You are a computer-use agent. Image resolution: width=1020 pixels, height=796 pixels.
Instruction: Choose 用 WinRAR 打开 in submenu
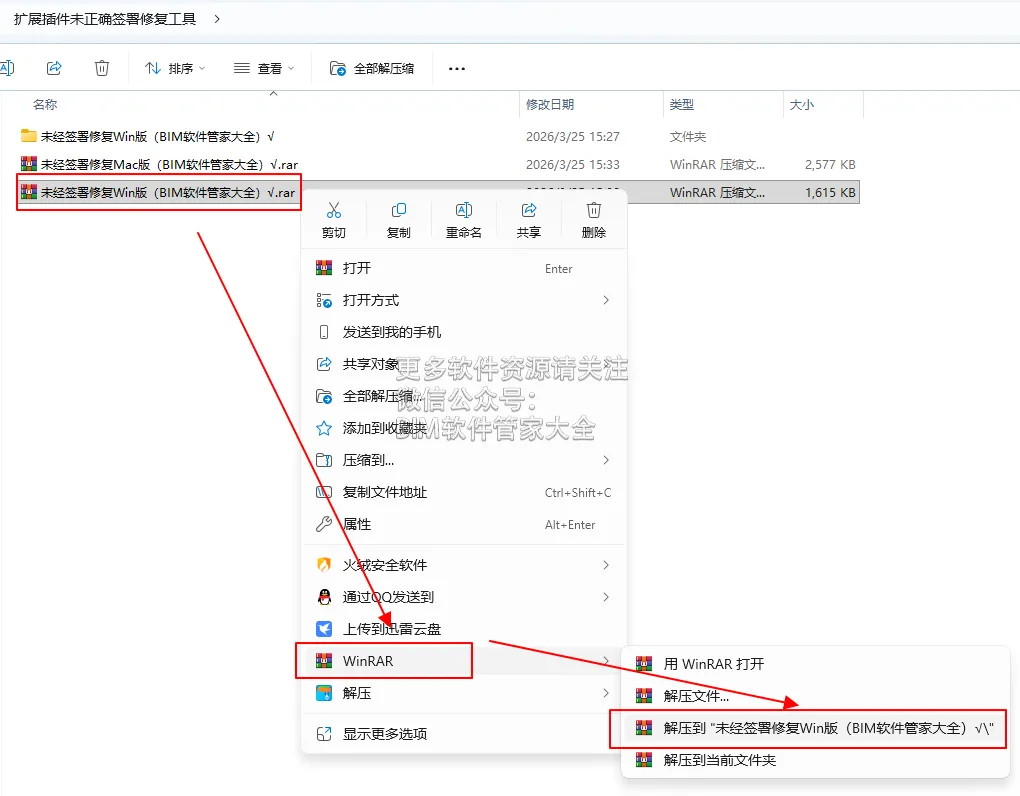[x=815, y=664]
